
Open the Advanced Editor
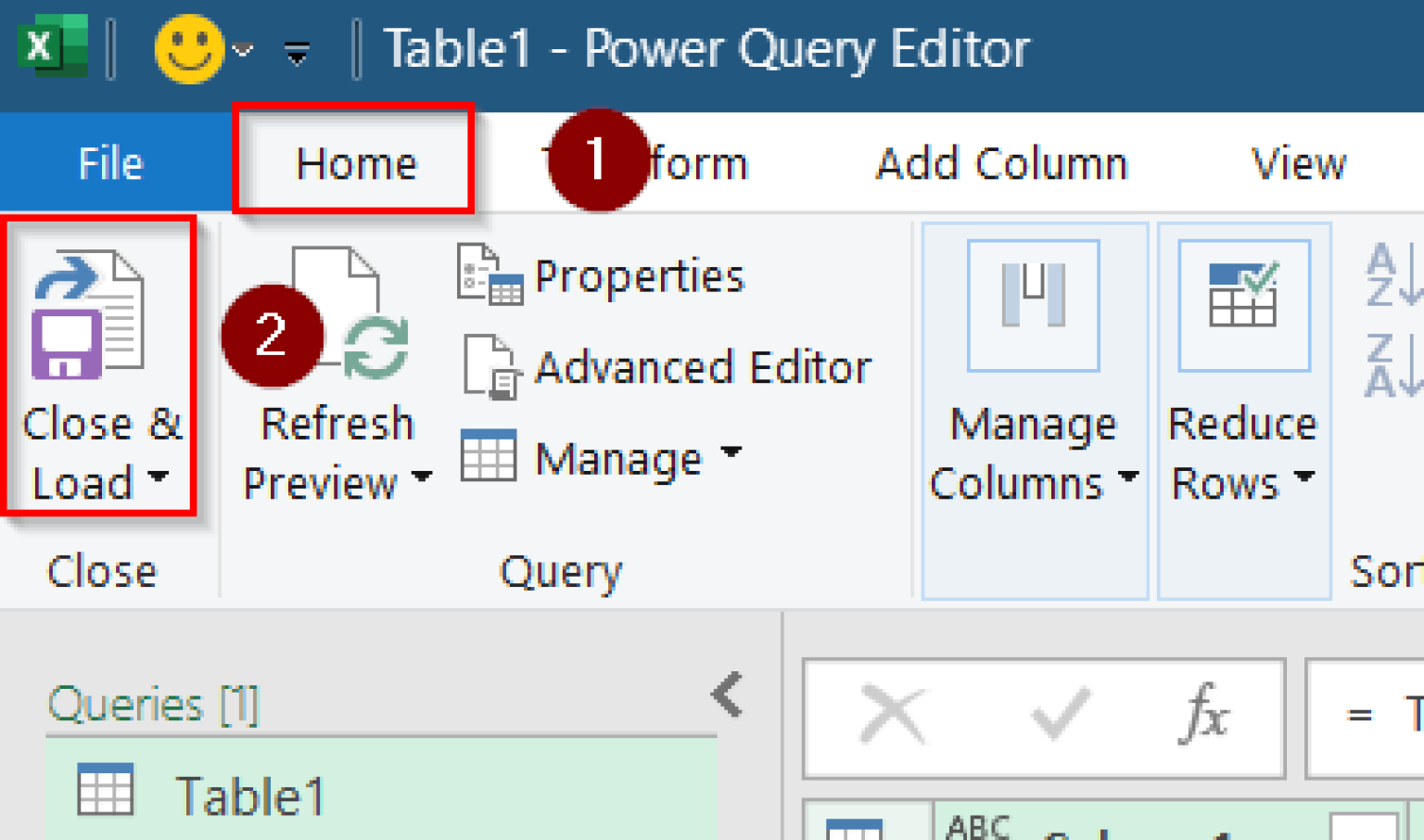tap(667, 367)
